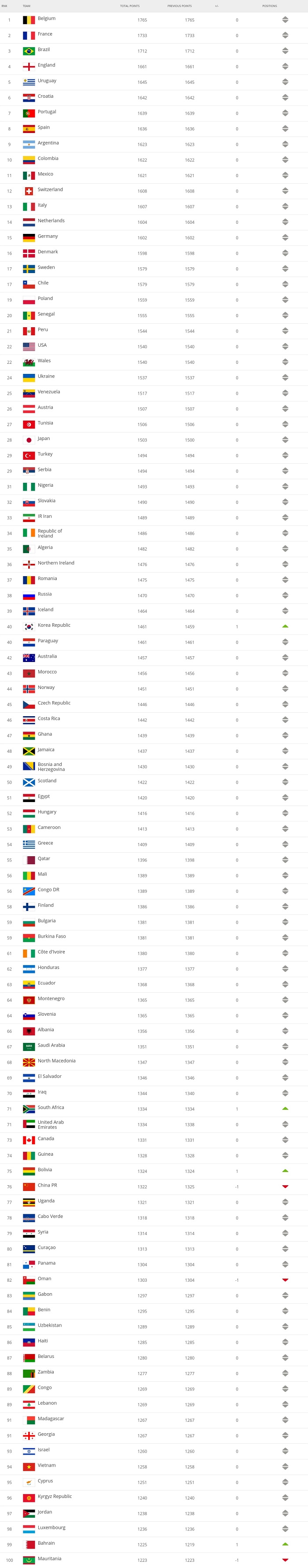The image size is (308, 1568).
Task: Open the Argentina team link
Action: click(48, 143)
